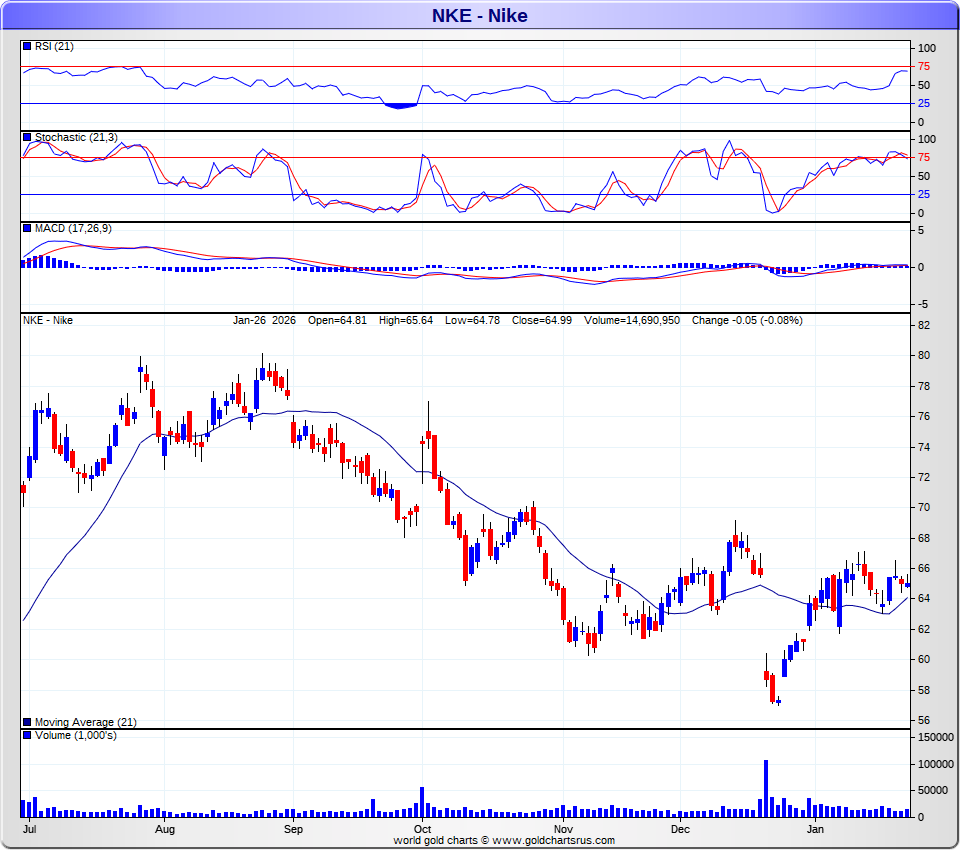
Task: Open the www.goldchartsrus.com watermark link
Action: pyautogui.click(x=553, y=841)
